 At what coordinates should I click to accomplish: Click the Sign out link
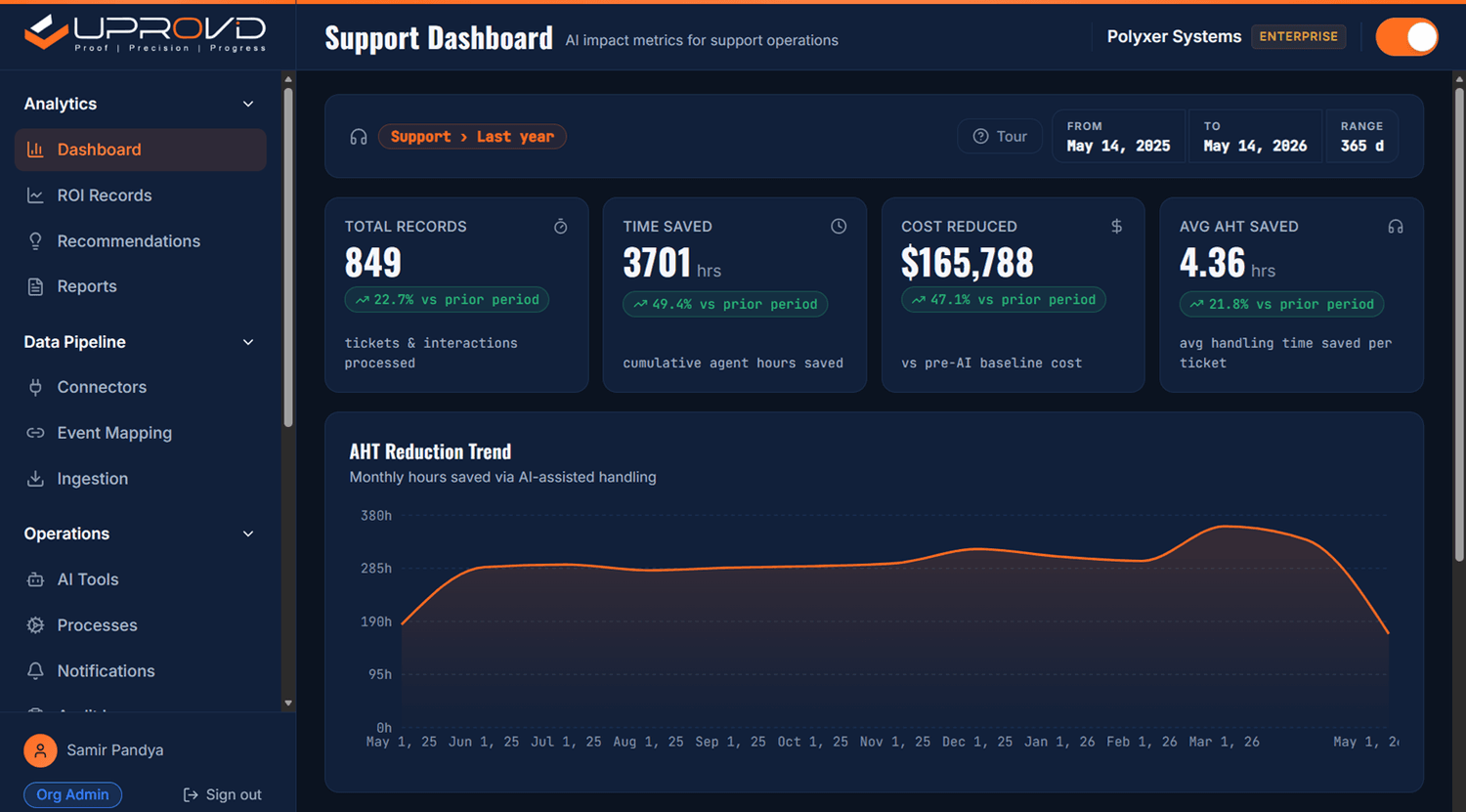(223, 795)
